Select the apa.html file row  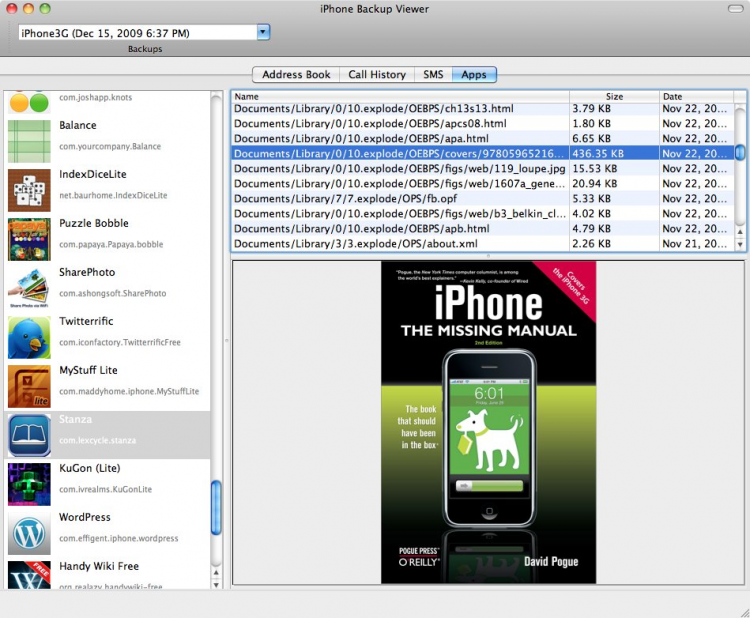click(x=483, y=139)
